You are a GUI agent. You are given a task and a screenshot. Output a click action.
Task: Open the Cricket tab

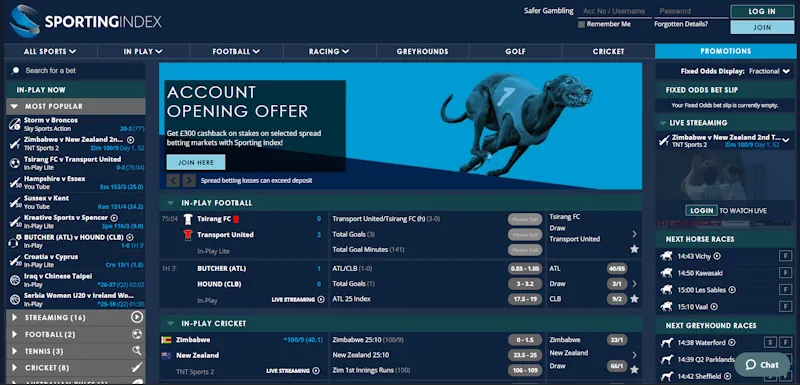point(608,51)
